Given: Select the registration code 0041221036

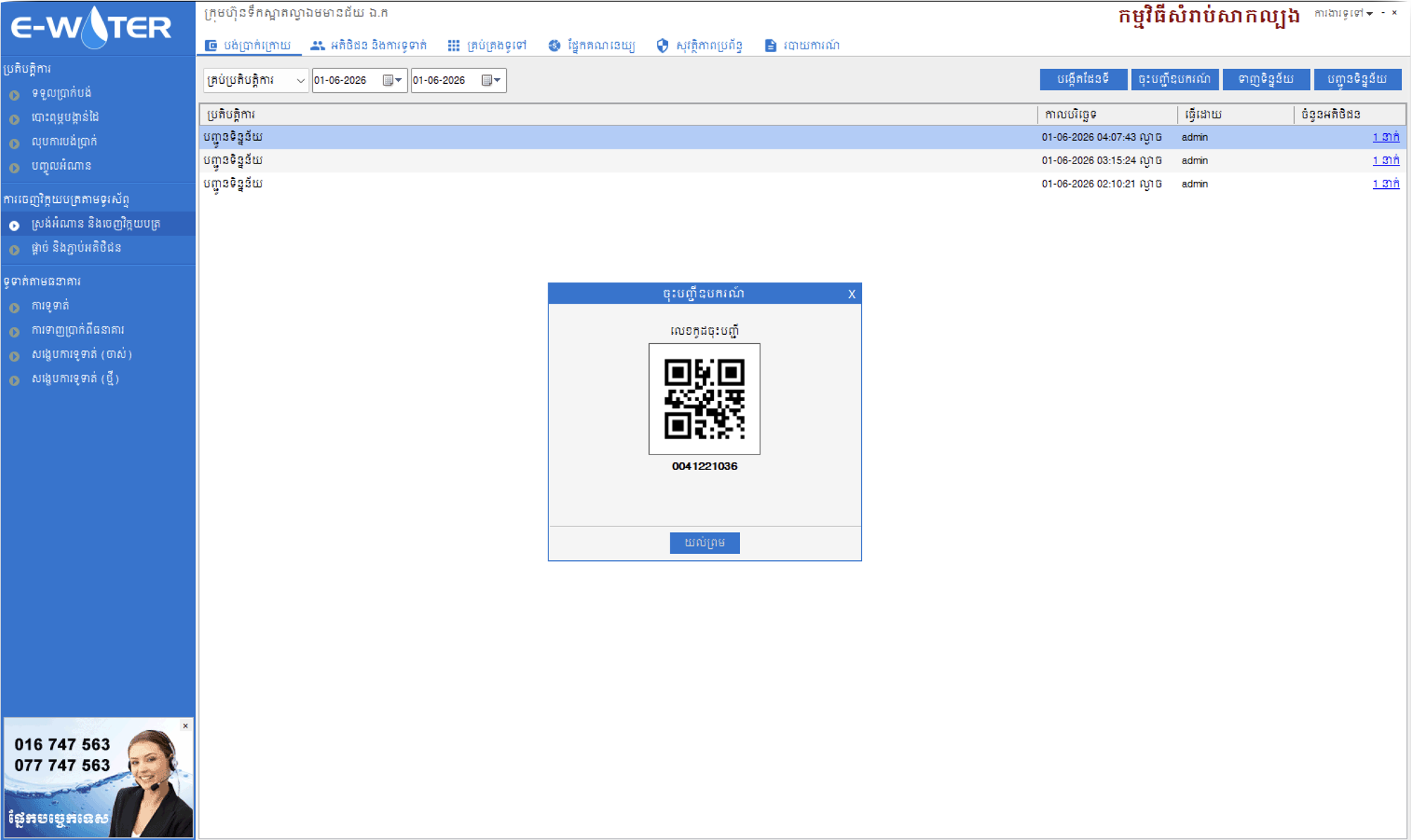Looking at the screenshot, I should (705, 467).
